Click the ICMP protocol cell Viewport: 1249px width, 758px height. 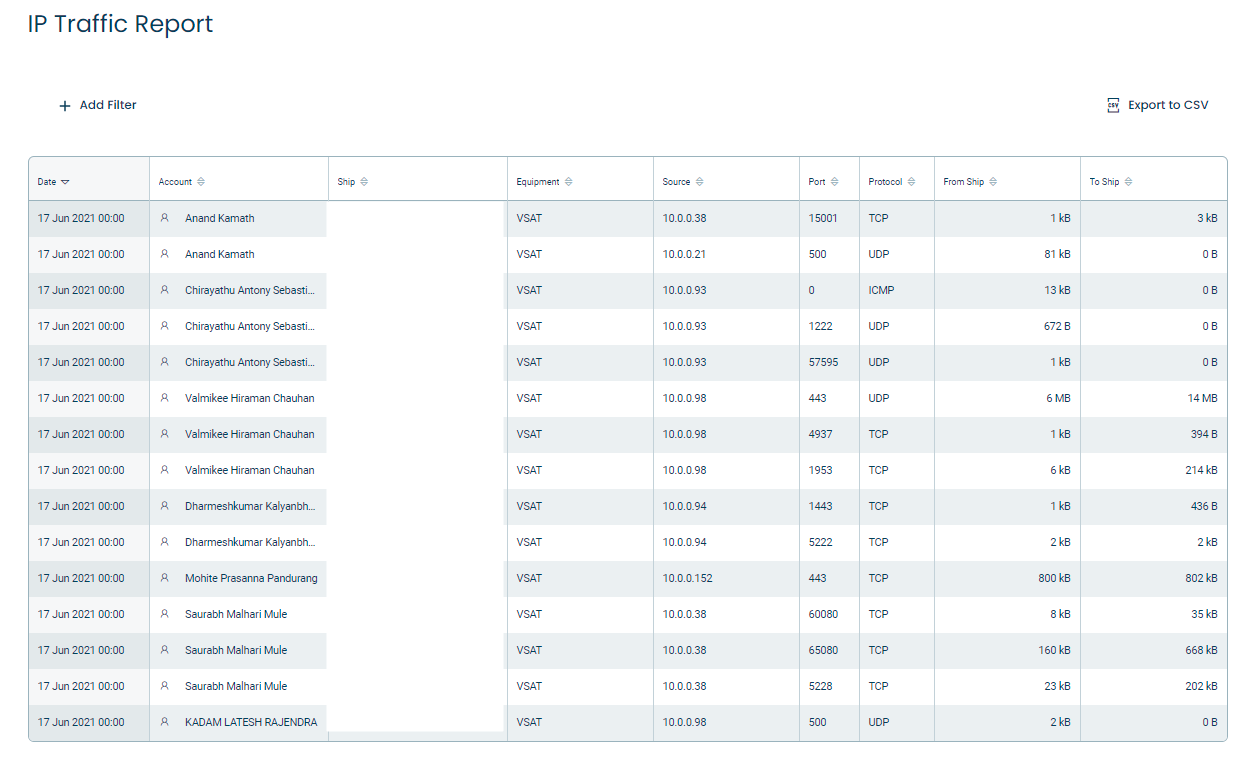(880, 290)
